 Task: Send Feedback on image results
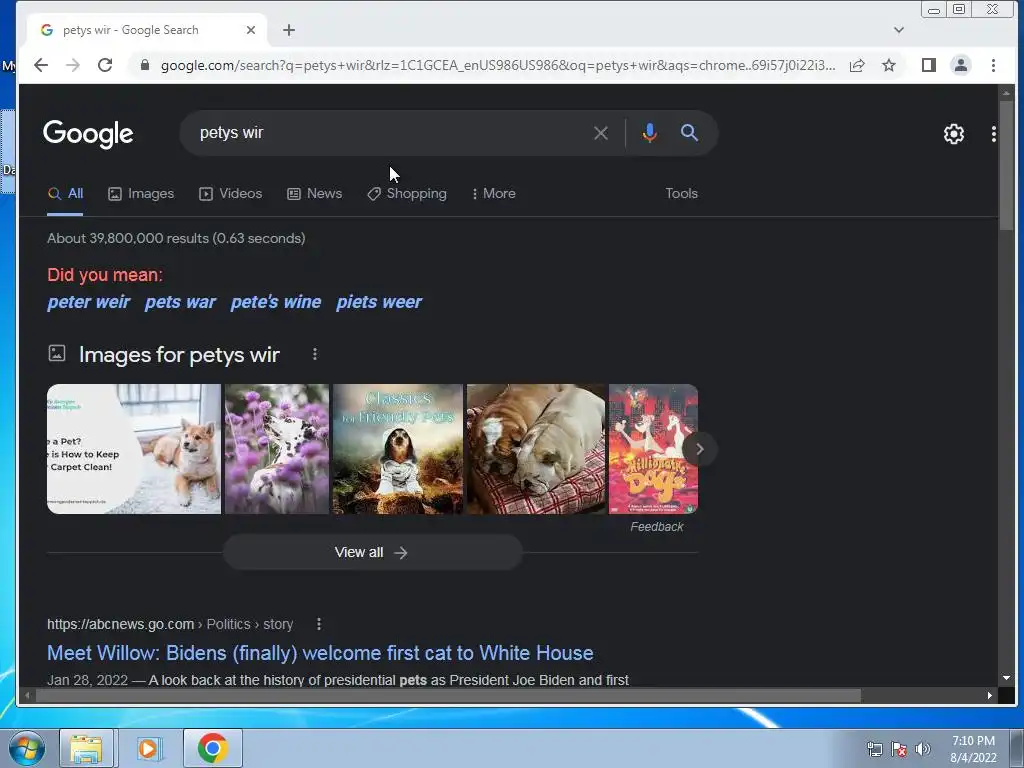(x=656, y=527)
